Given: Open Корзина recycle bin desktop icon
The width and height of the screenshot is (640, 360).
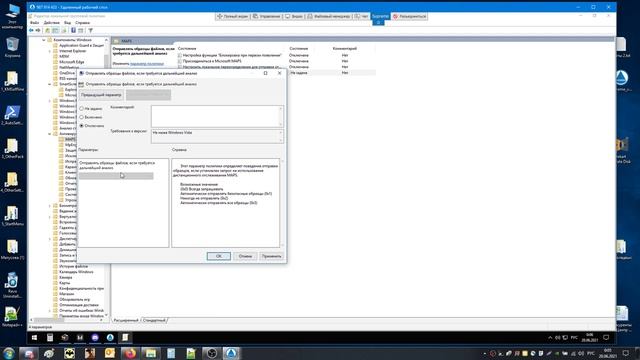Looking at the screenshot, I should [x=12, y=48].
